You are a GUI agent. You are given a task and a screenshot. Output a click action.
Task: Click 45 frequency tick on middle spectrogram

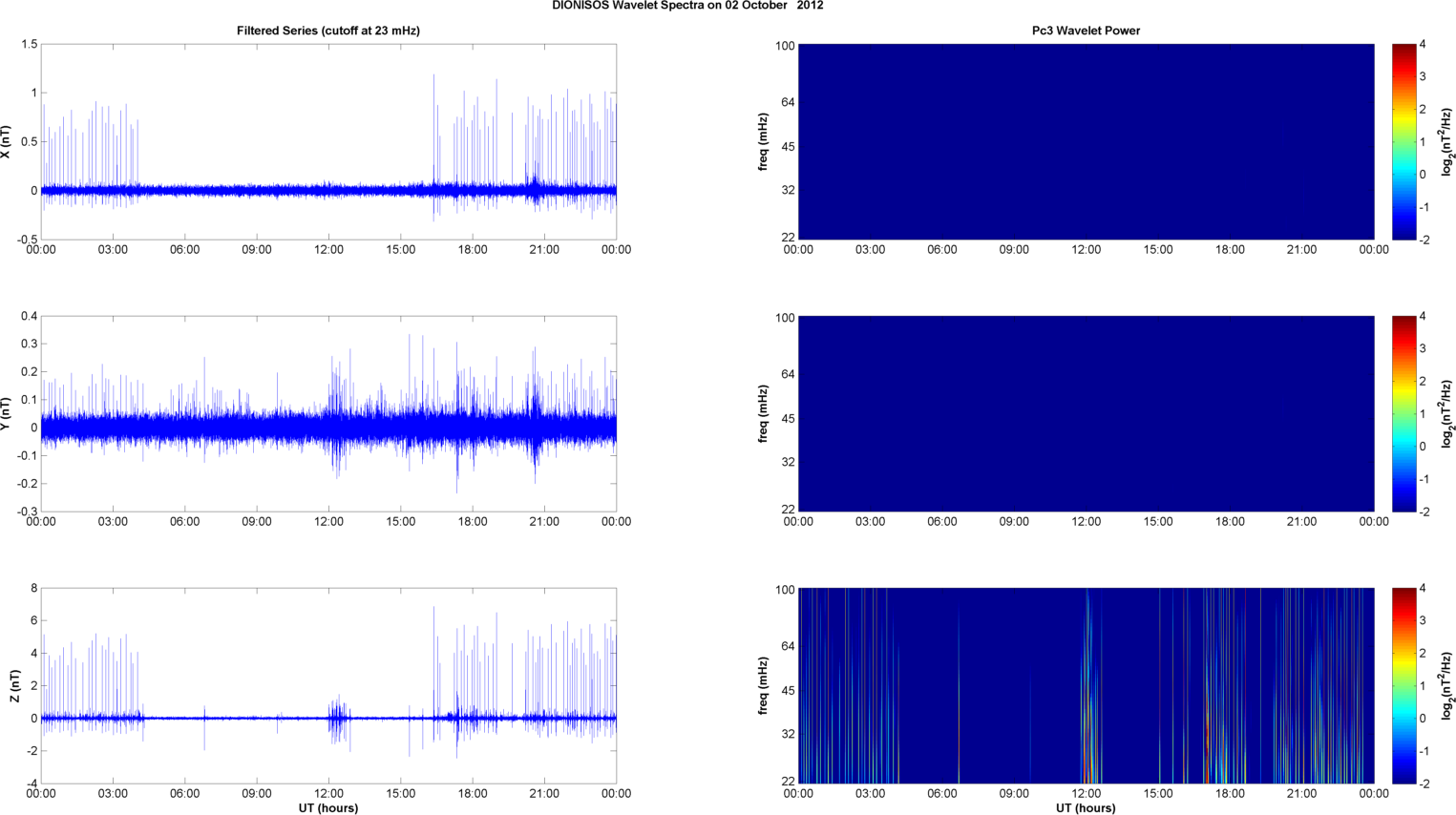(788, 419)
